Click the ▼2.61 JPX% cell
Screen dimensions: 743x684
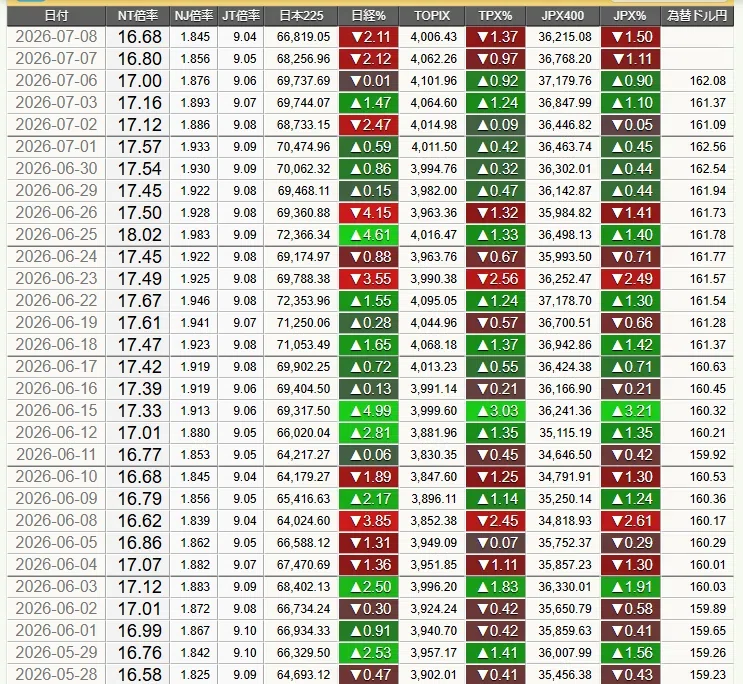click(631, 520)
